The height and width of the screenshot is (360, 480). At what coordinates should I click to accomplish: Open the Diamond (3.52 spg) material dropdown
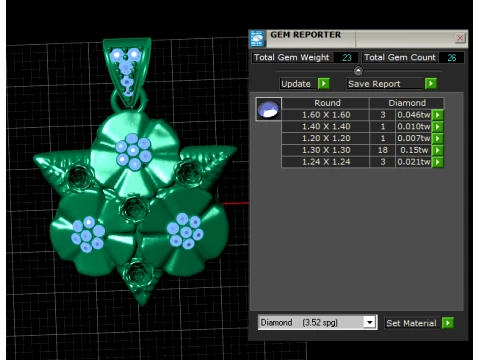[x=369, y=322]
